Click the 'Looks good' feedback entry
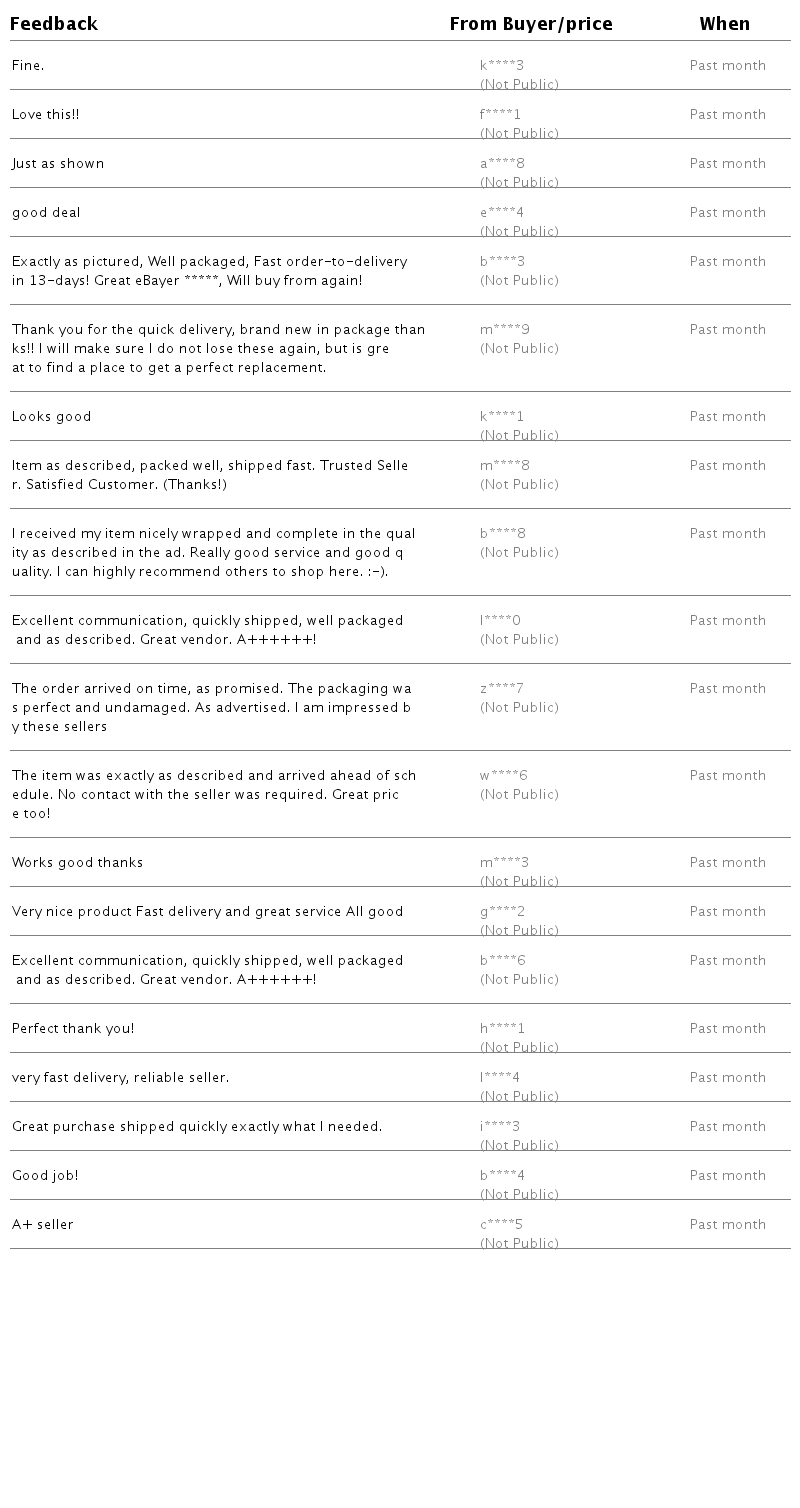The image size is (800, 1508). (52, 417)
